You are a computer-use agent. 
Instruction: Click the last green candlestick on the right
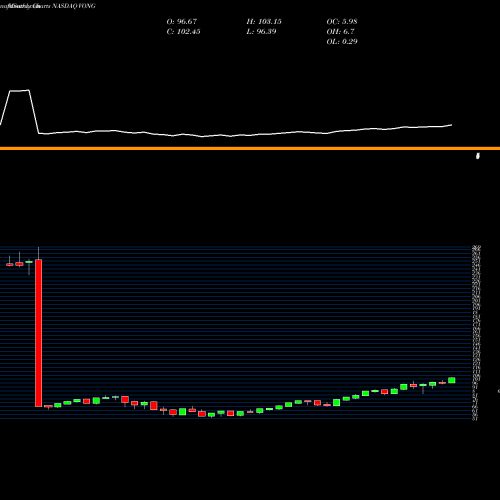[x=452, y=380]
